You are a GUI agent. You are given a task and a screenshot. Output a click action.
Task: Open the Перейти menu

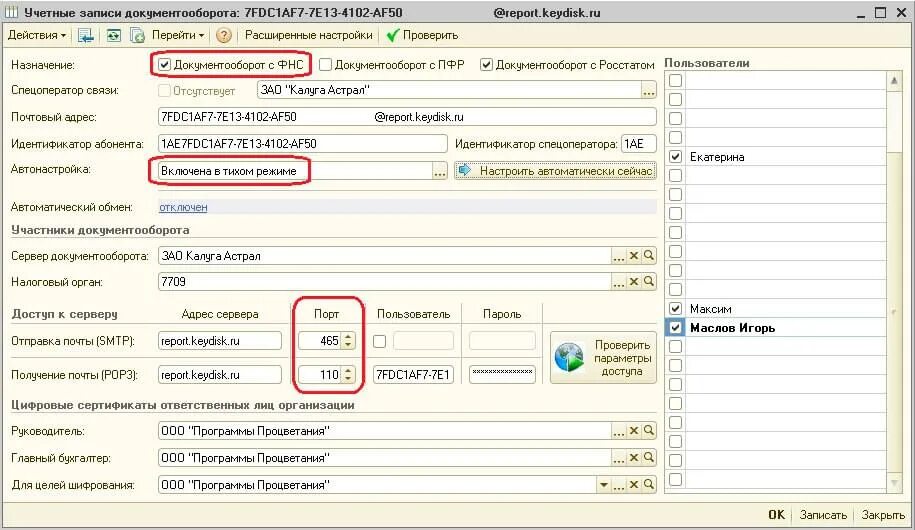(x=178, y=35)
